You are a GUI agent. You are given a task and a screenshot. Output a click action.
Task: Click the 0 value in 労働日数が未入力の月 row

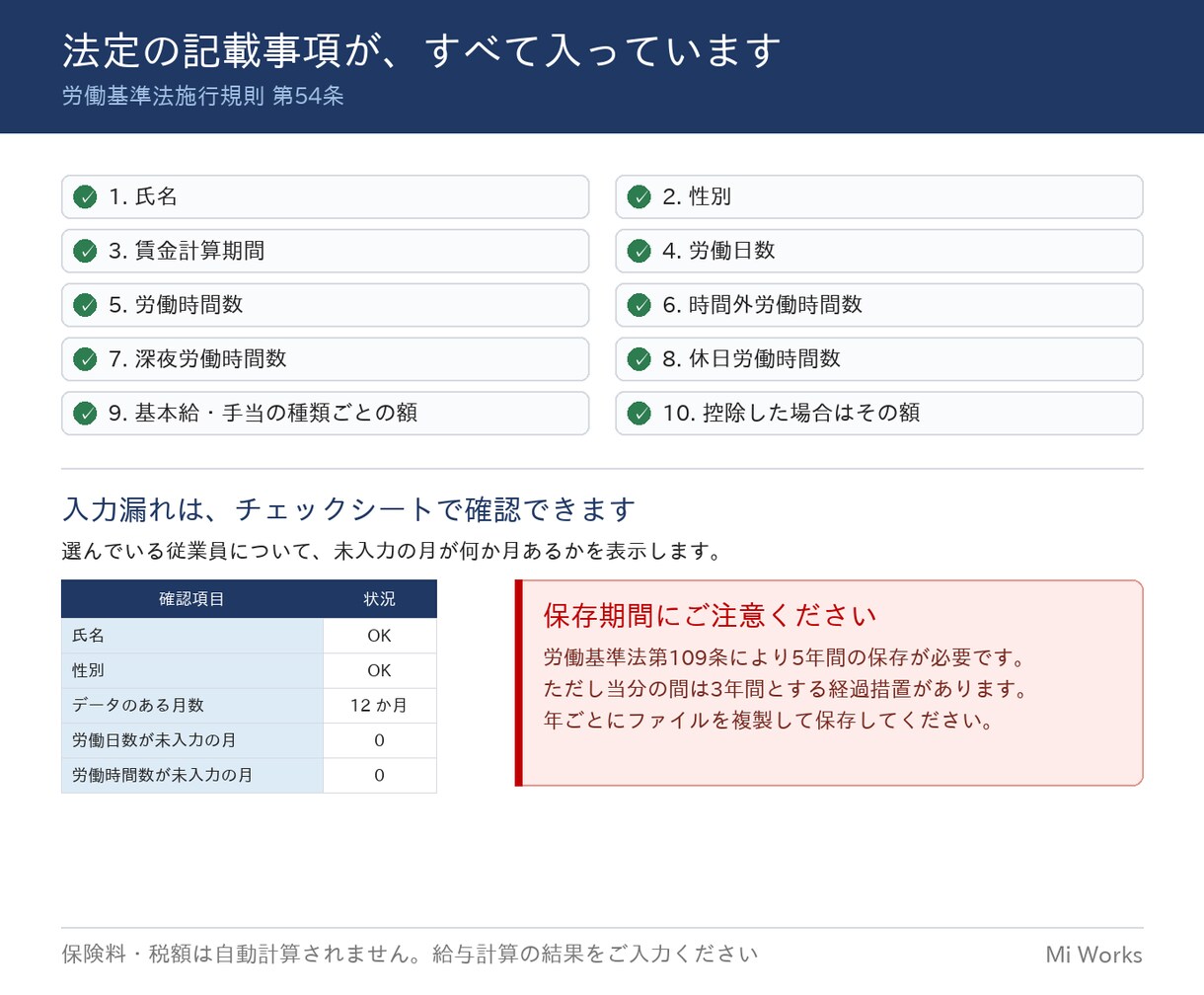pos(380,740)
